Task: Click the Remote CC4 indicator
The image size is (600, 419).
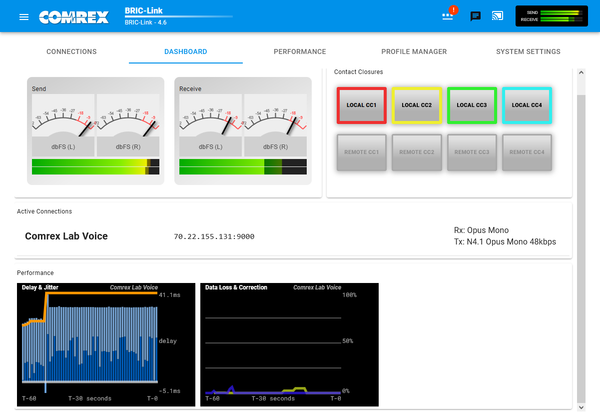Action: point(527,152)
